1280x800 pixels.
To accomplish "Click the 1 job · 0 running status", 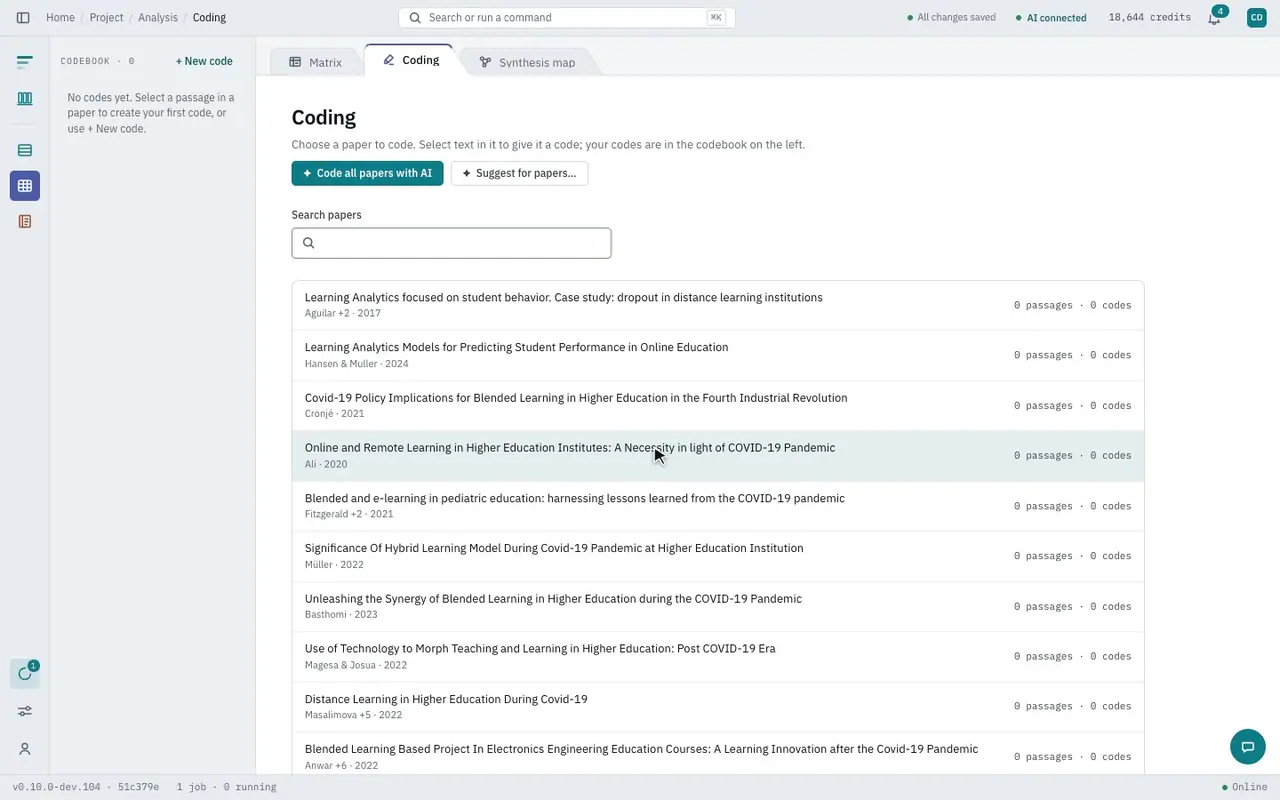I will [x=226, y=787].
